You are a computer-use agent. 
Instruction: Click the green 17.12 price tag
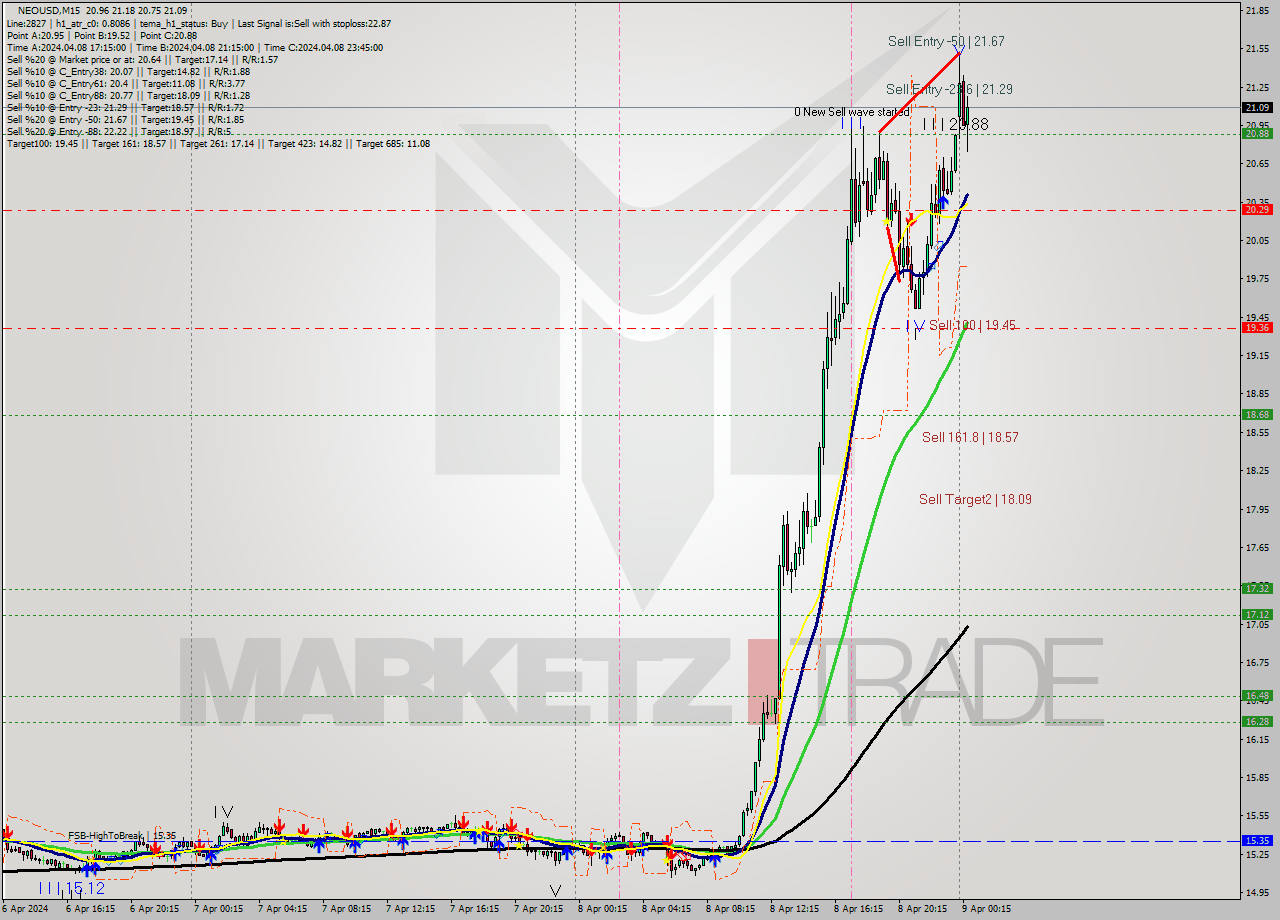point(1257,614)
